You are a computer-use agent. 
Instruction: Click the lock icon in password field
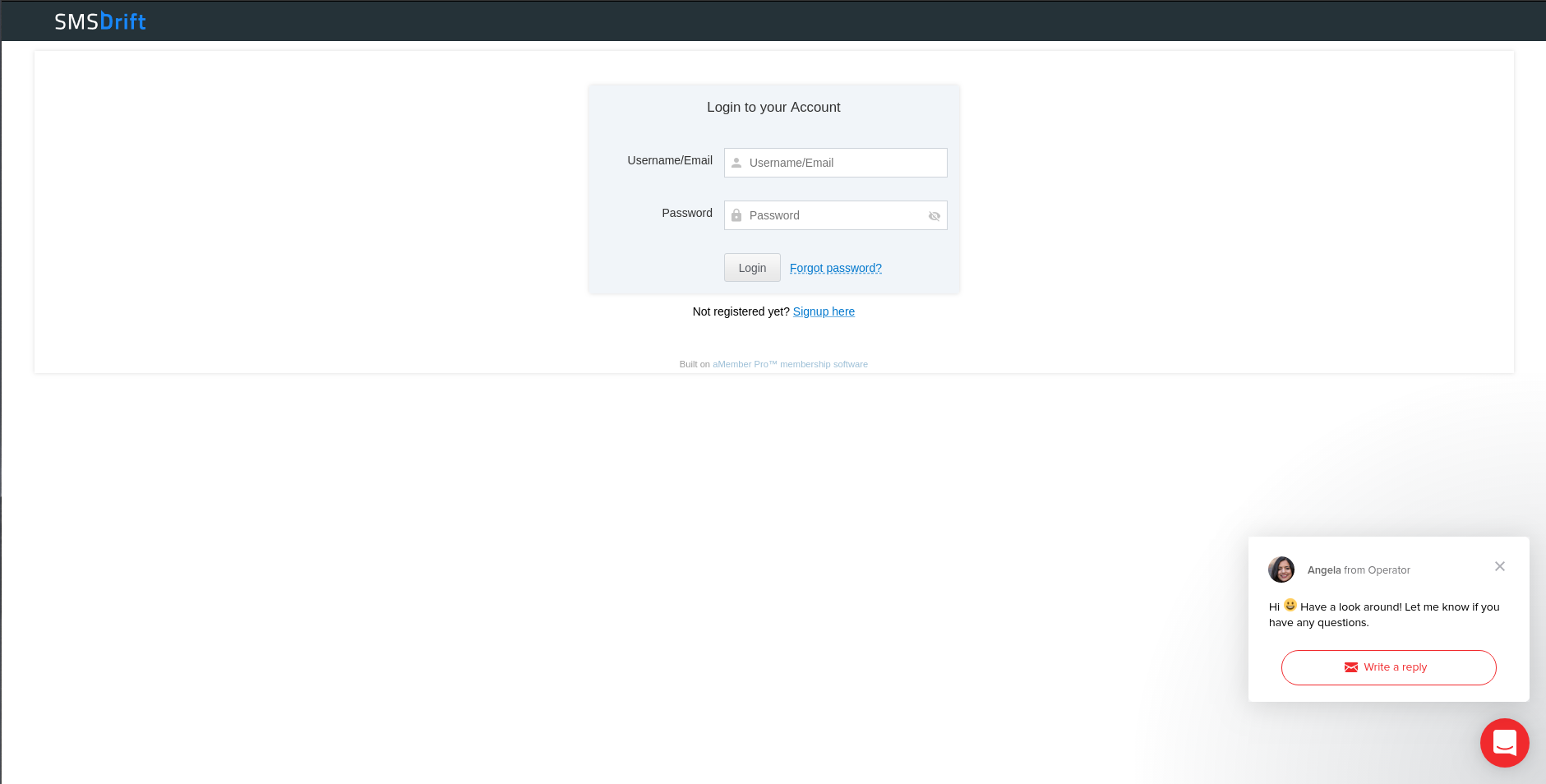pyautogui.click(x=736, y=215)
